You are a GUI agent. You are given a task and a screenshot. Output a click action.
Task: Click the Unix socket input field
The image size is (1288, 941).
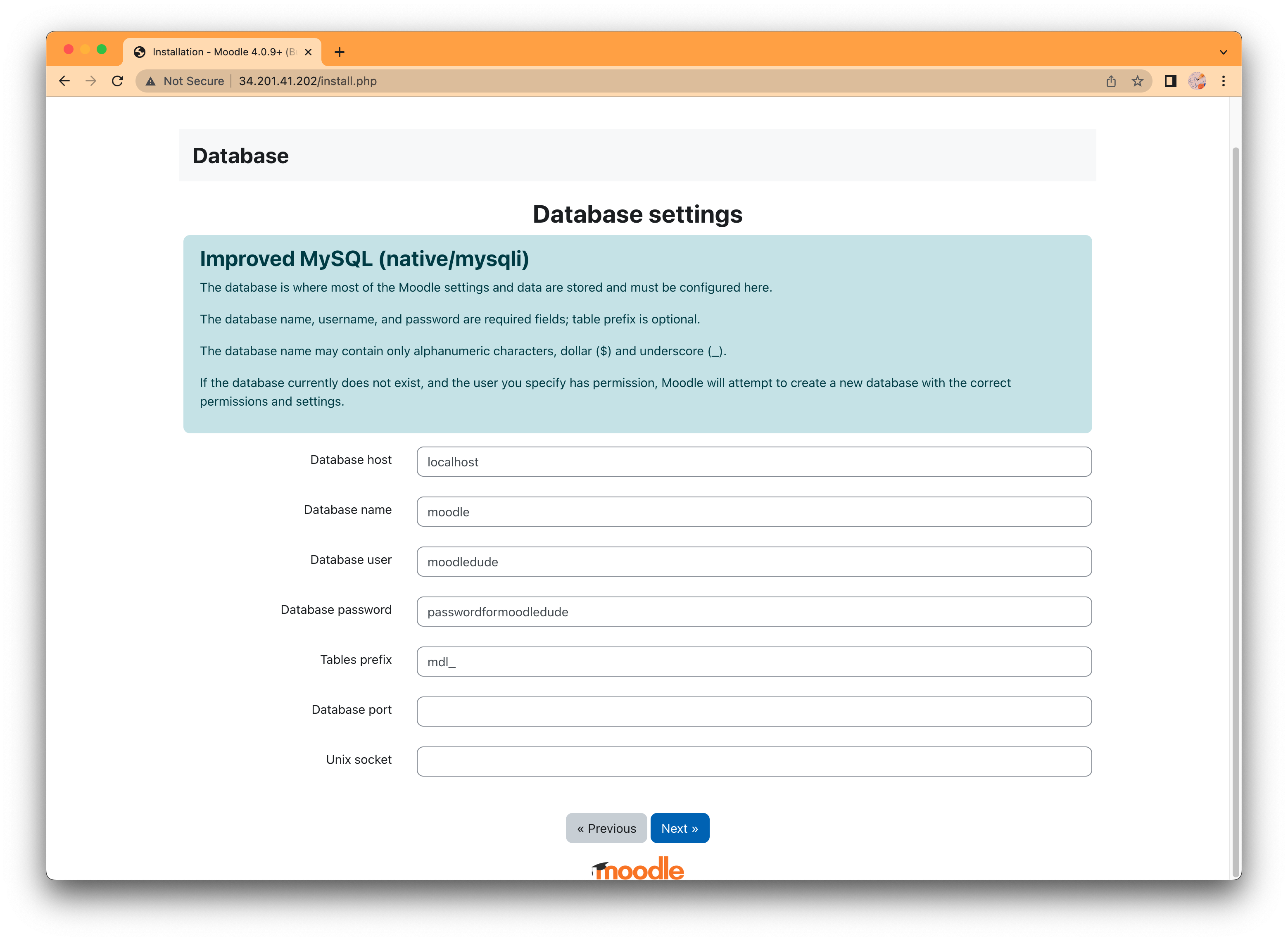tap(754, 760)
